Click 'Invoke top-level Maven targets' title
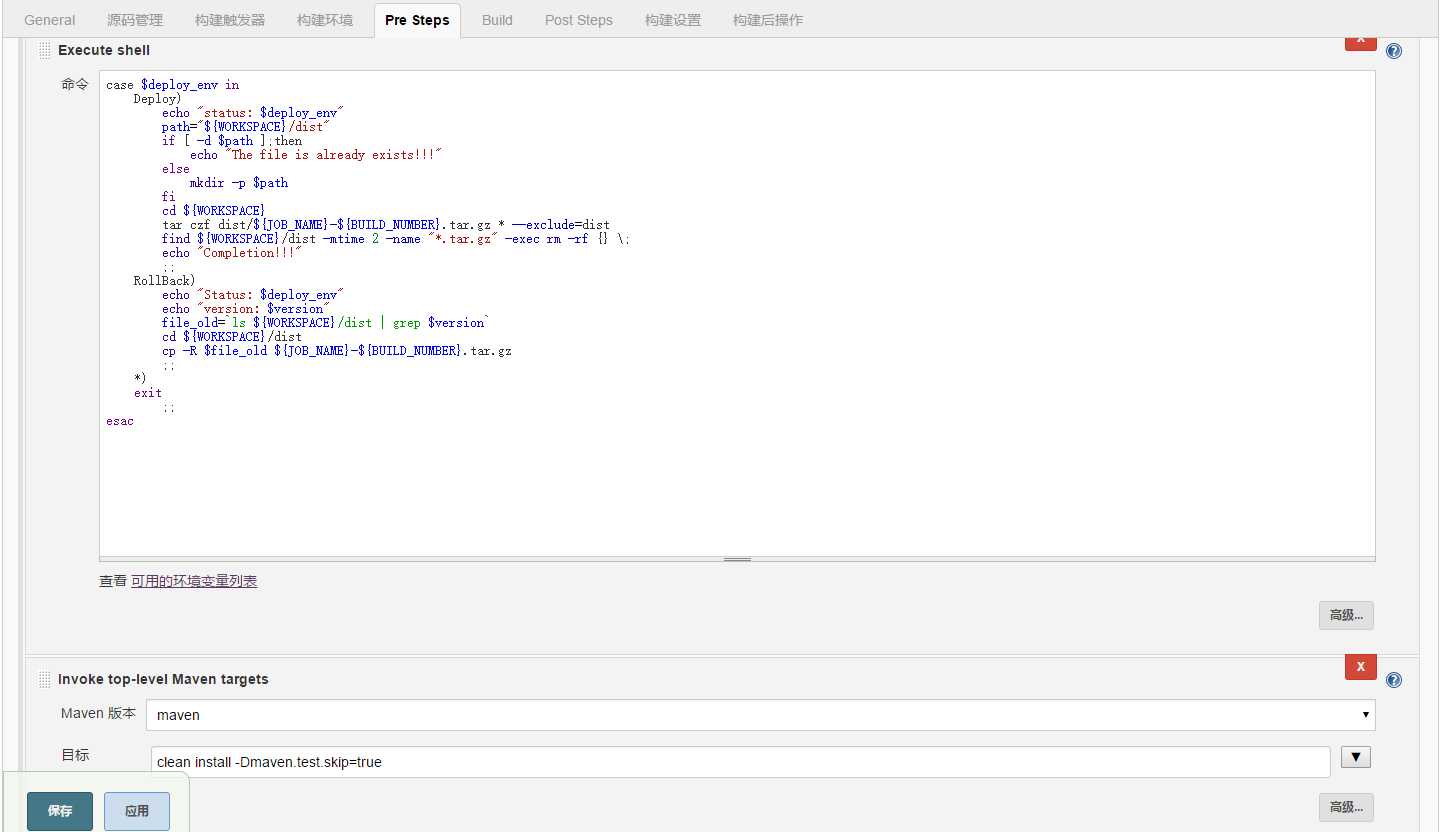Viewport: 1443px width, 832px height. [163, 679]
